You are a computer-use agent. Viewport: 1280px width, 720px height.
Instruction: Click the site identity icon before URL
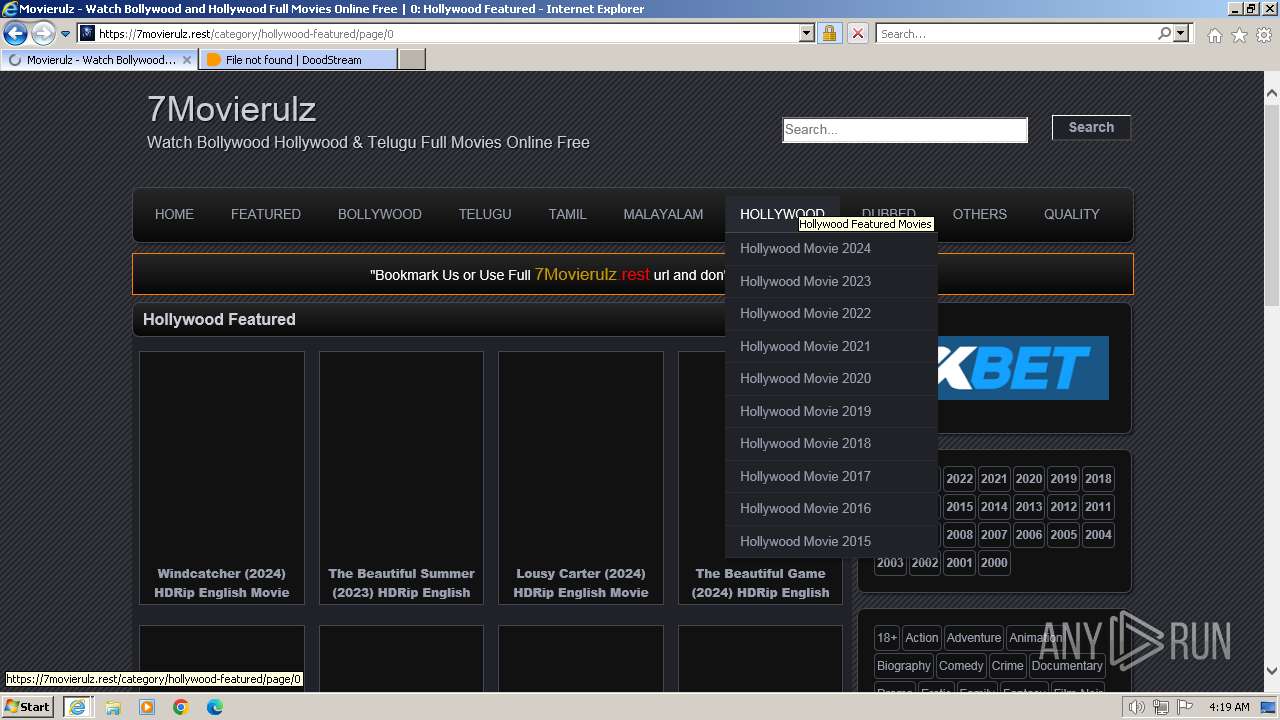(87, 33)
